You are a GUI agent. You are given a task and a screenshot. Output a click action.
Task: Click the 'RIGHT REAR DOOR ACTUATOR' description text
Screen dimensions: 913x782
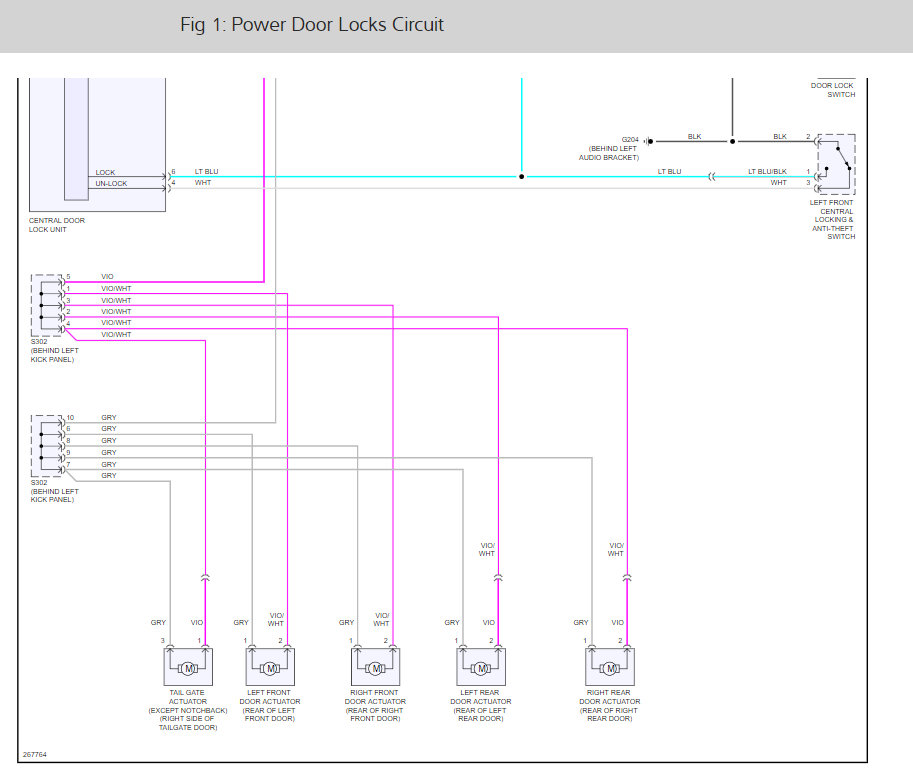609,706
